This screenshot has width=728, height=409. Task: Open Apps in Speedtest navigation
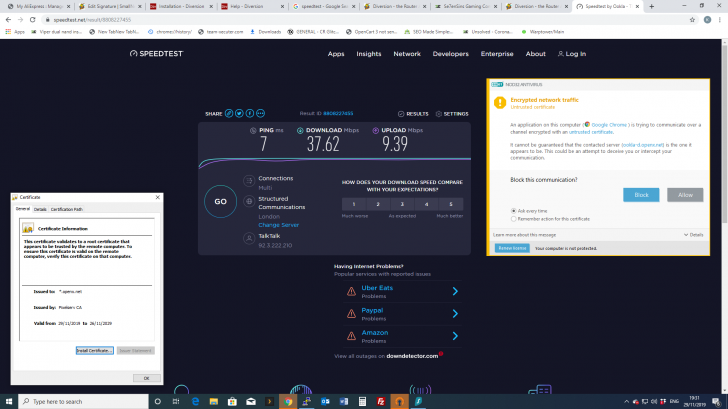pyautogui.click(x=336, y=54)
